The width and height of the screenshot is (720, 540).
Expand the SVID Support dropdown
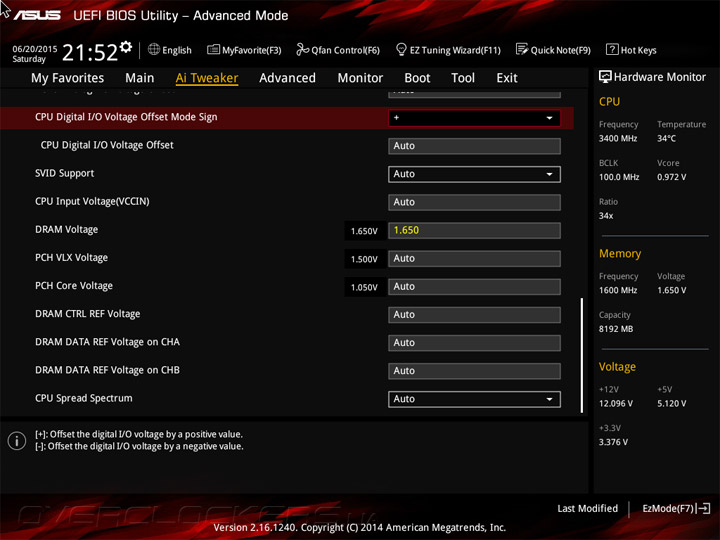click(x=474, y=174)
